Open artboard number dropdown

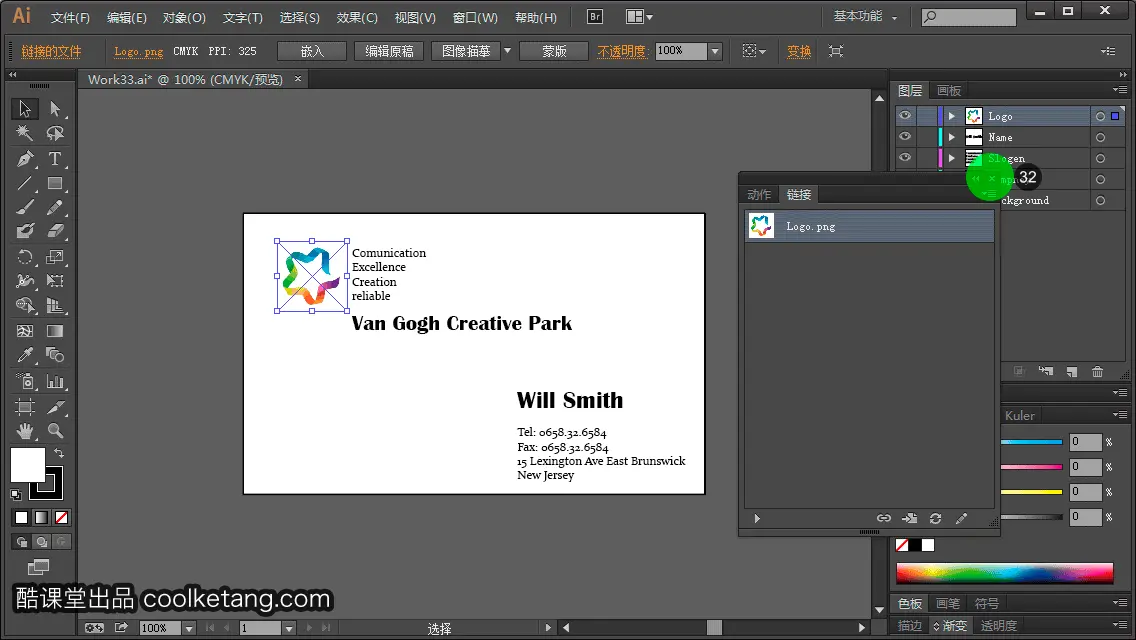pyautogui.click(x=288, y=628)
